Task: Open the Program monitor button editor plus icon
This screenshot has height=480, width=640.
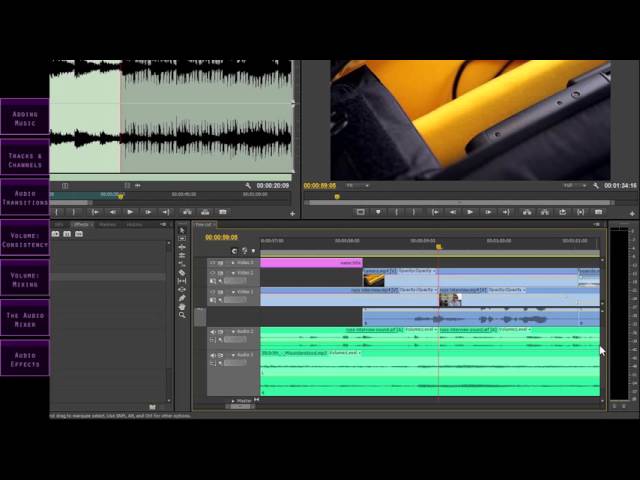Action: click(632, 213)
